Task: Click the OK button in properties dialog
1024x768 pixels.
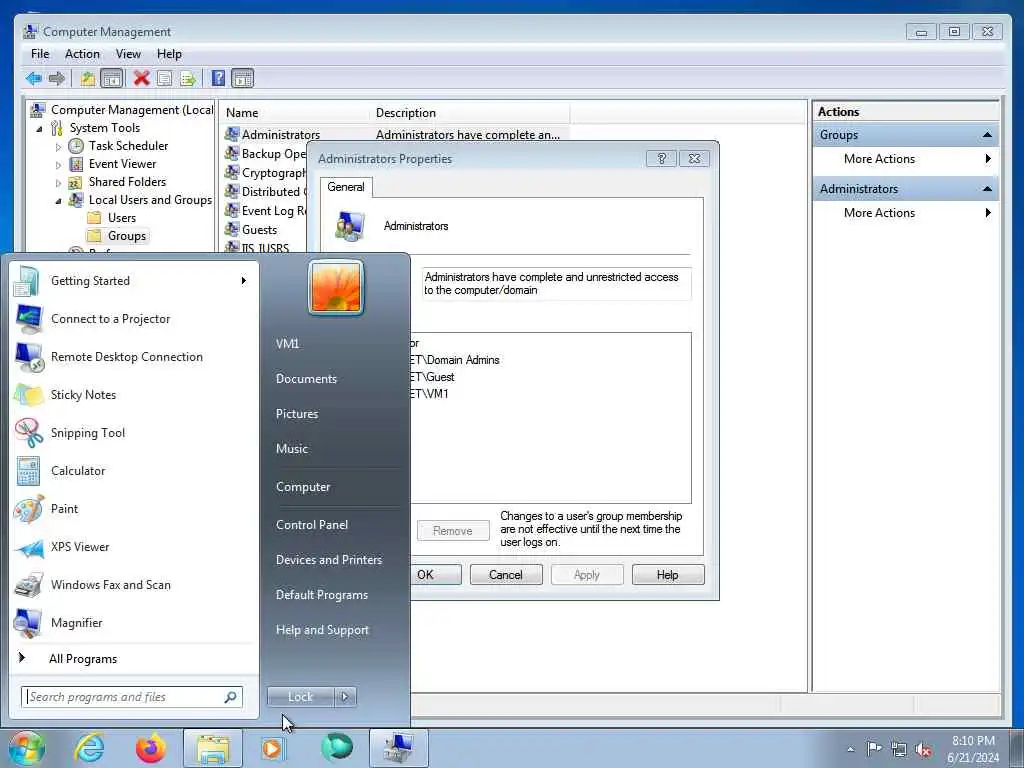Action: (x=436, y=575)
